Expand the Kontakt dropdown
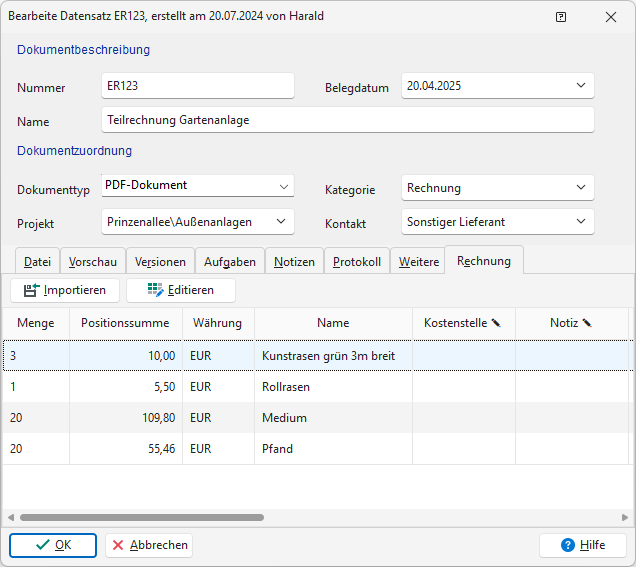 tap(581, 221)
